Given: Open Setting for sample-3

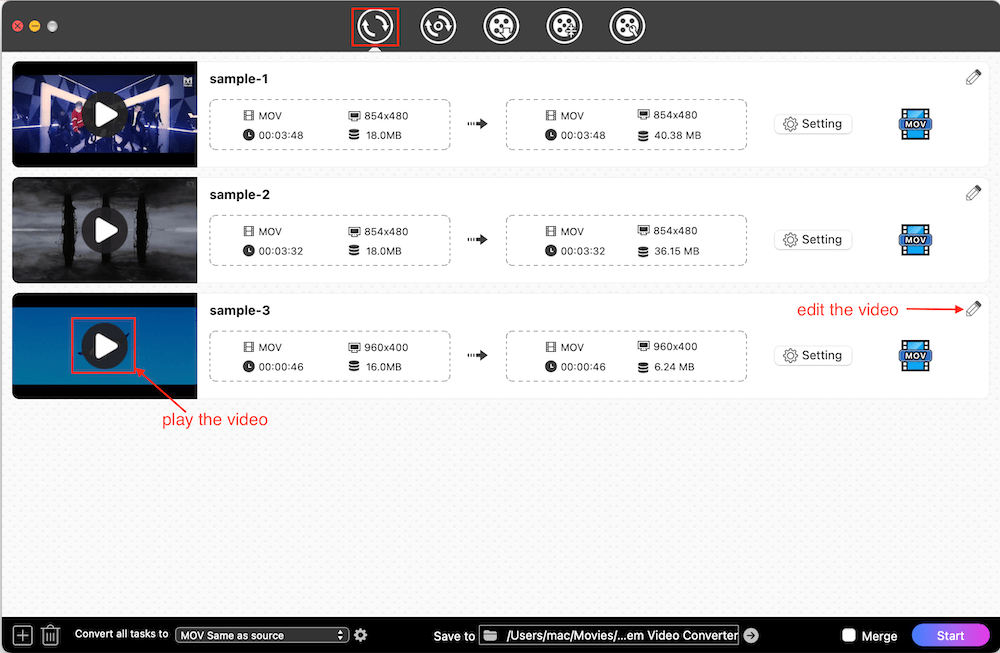Looking at the screenshot, I should [x=813, y=355].
